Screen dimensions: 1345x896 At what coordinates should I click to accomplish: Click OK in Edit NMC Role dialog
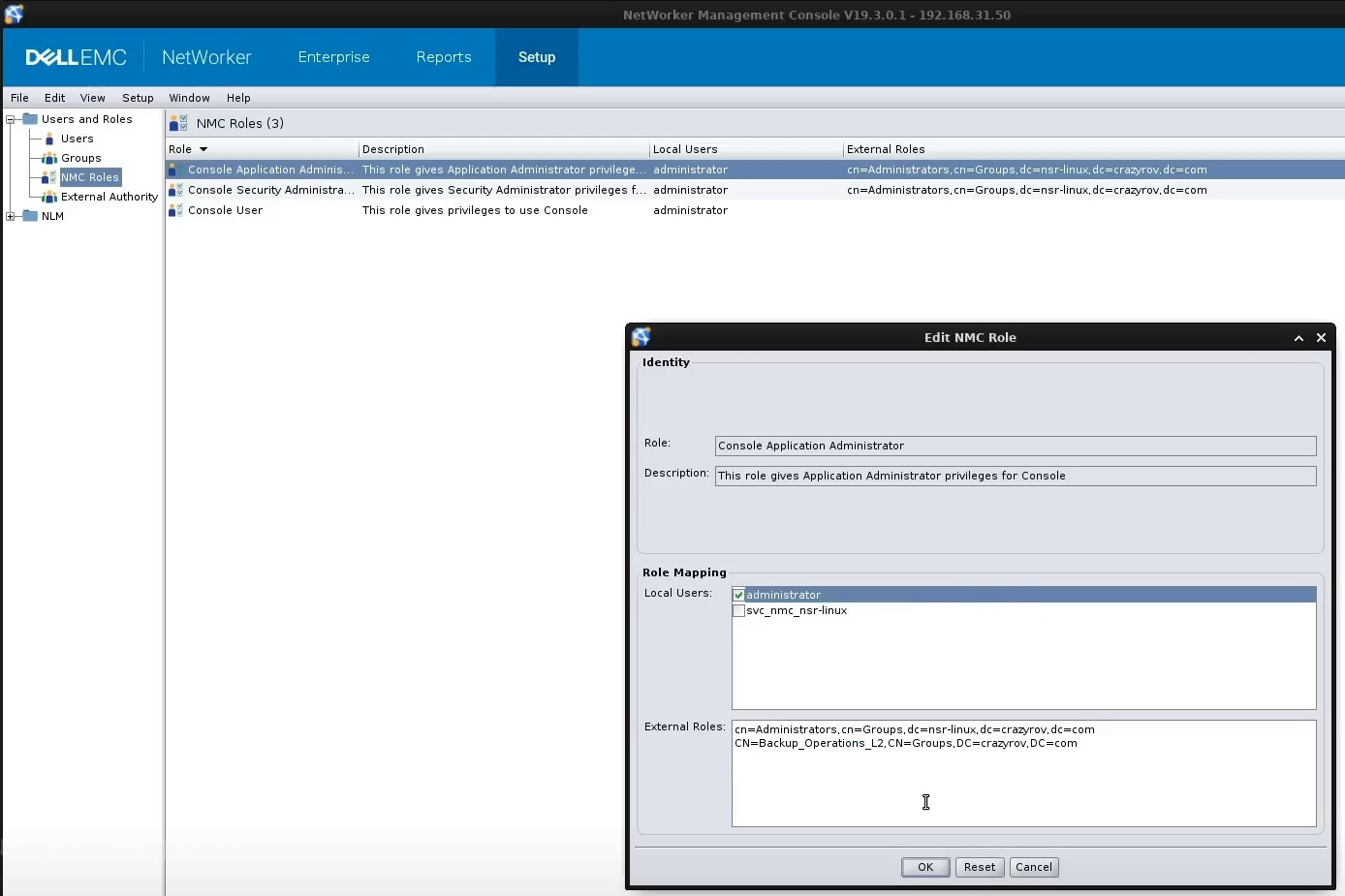(x=925, y=867)
